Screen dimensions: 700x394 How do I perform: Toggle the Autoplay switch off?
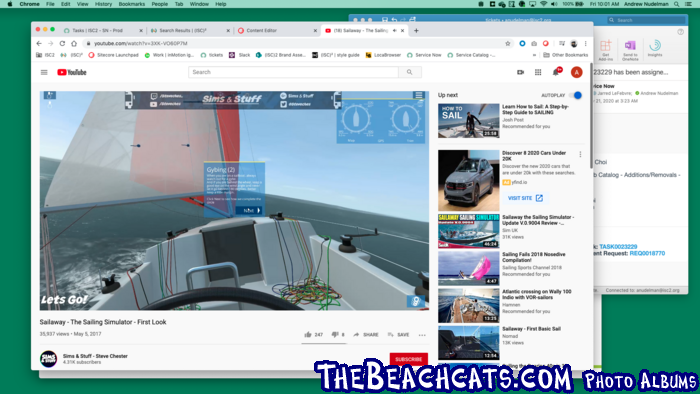point(576,95)
